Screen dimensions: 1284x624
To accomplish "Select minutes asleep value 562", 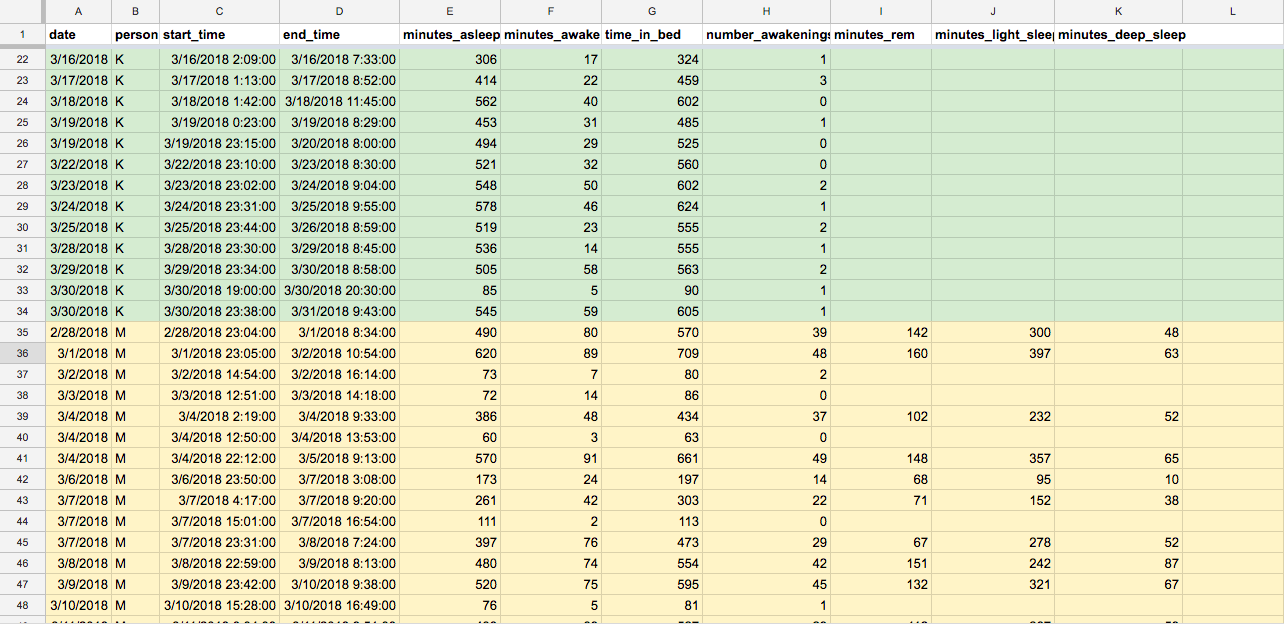I will pyautogui.click(x=449, y=101).
